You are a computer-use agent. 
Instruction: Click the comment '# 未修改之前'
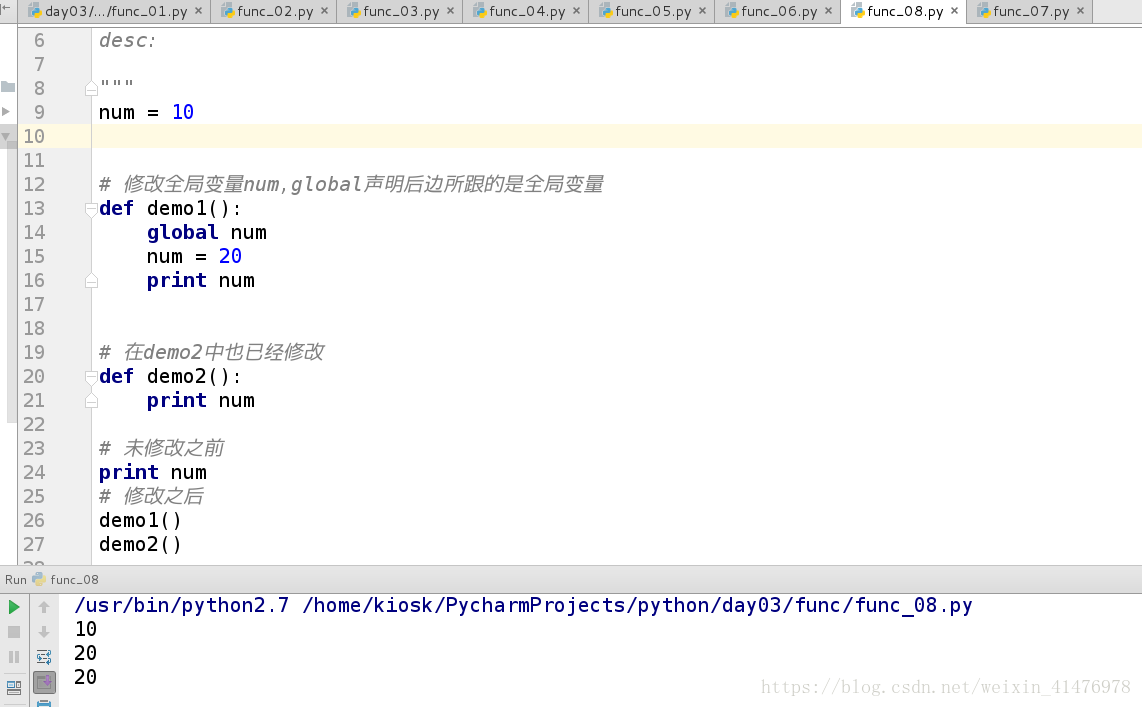[162, 448]
